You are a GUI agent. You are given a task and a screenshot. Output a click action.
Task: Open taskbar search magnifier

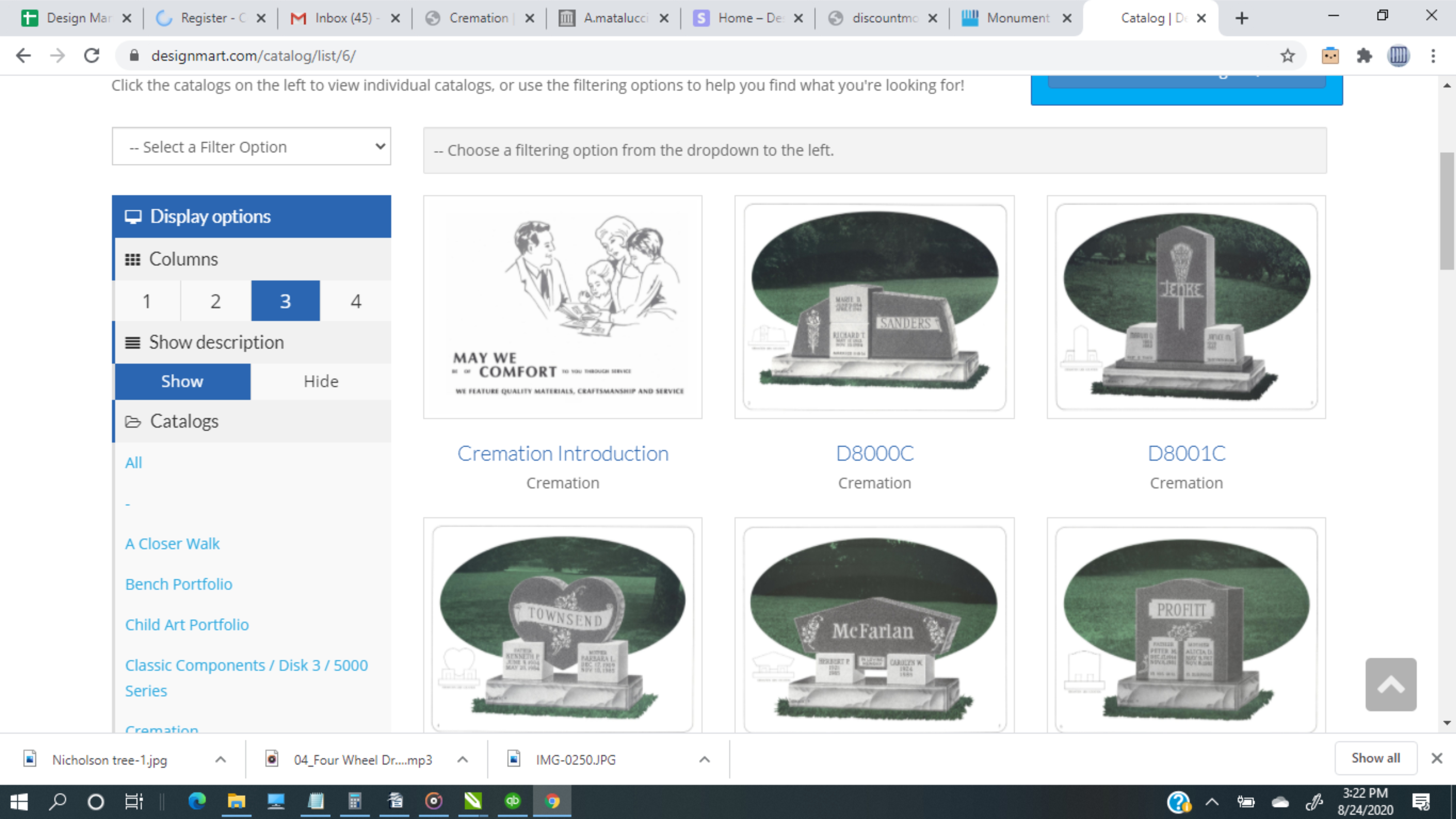(x=58, y=801)
